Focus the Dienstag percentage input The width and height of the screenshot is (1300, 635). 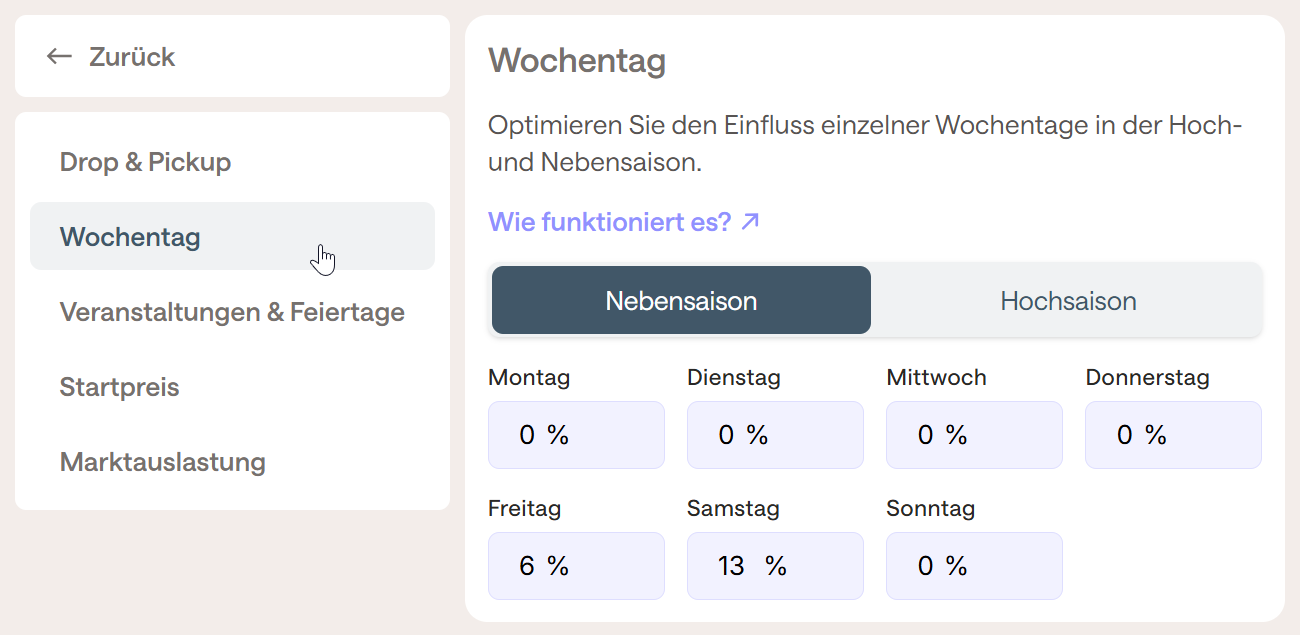pos(775,435)
